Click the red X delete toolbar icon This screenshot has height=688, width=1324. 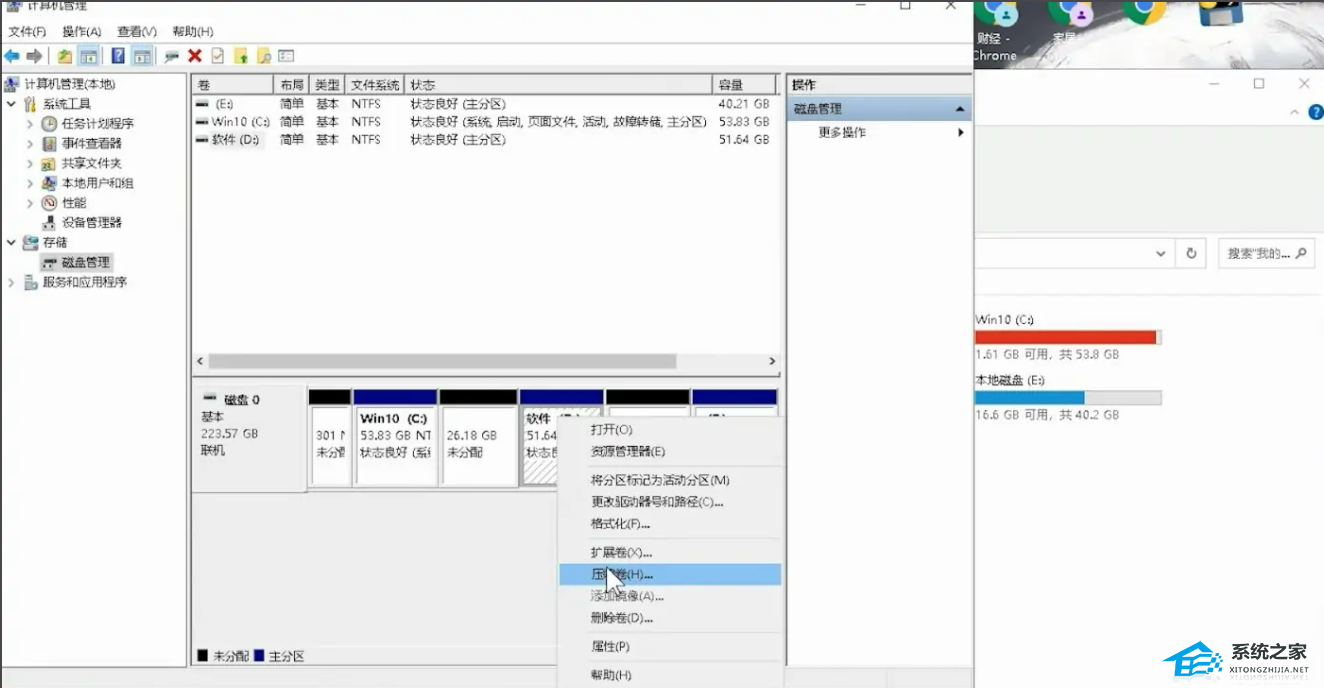195,56
